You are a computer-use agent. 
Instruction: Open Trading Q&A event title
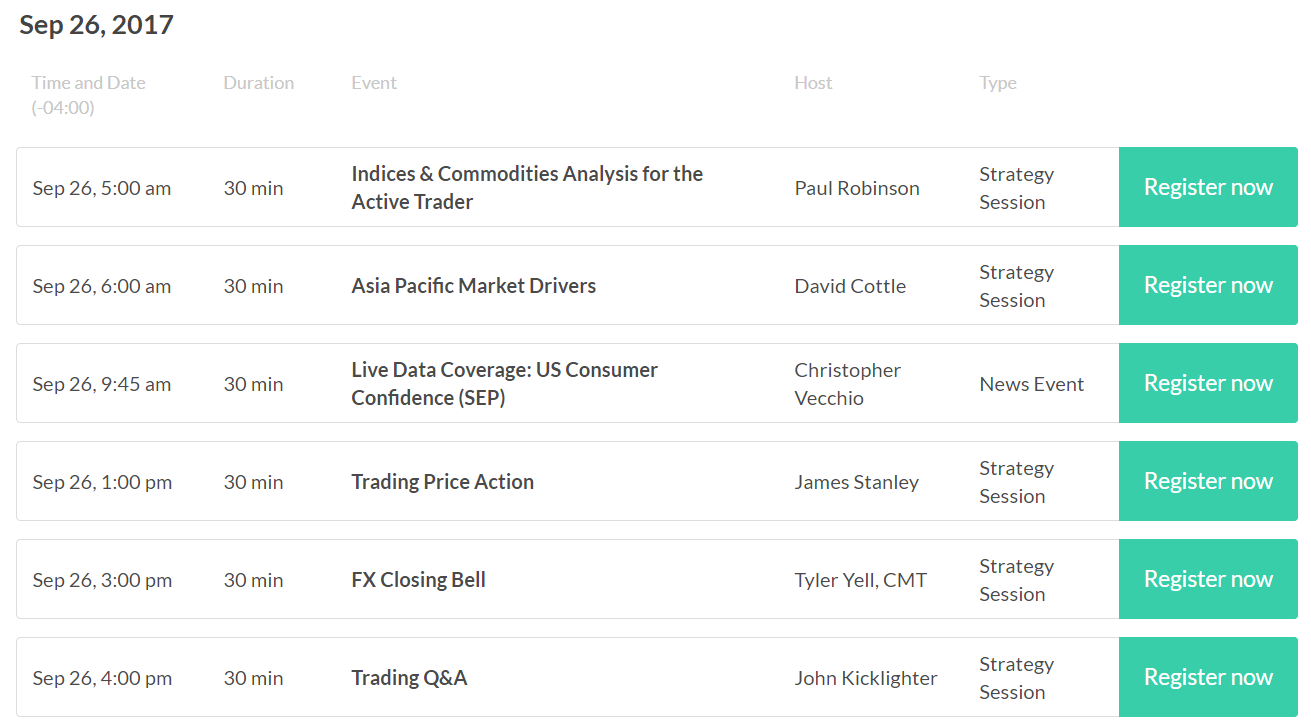pyautogui.click(x=409, y=678)
